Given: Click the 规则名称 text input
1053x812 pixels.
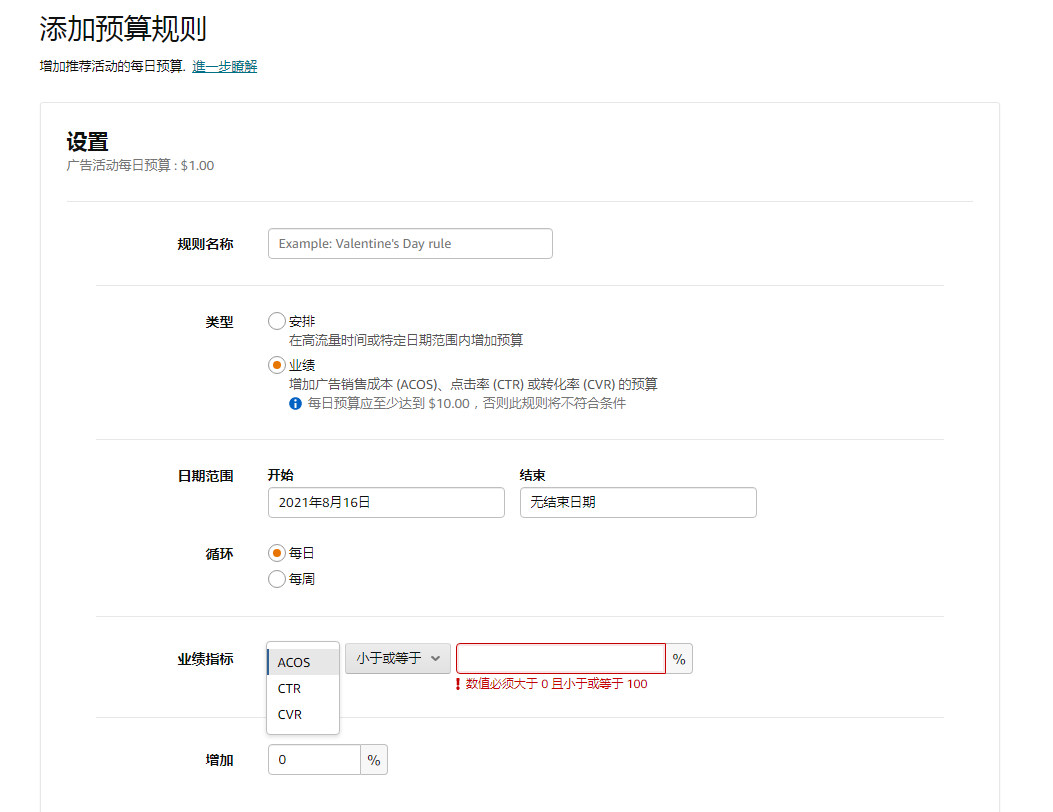Looking at the screenshot, I should pyautogui.click(x=409, y=243).
